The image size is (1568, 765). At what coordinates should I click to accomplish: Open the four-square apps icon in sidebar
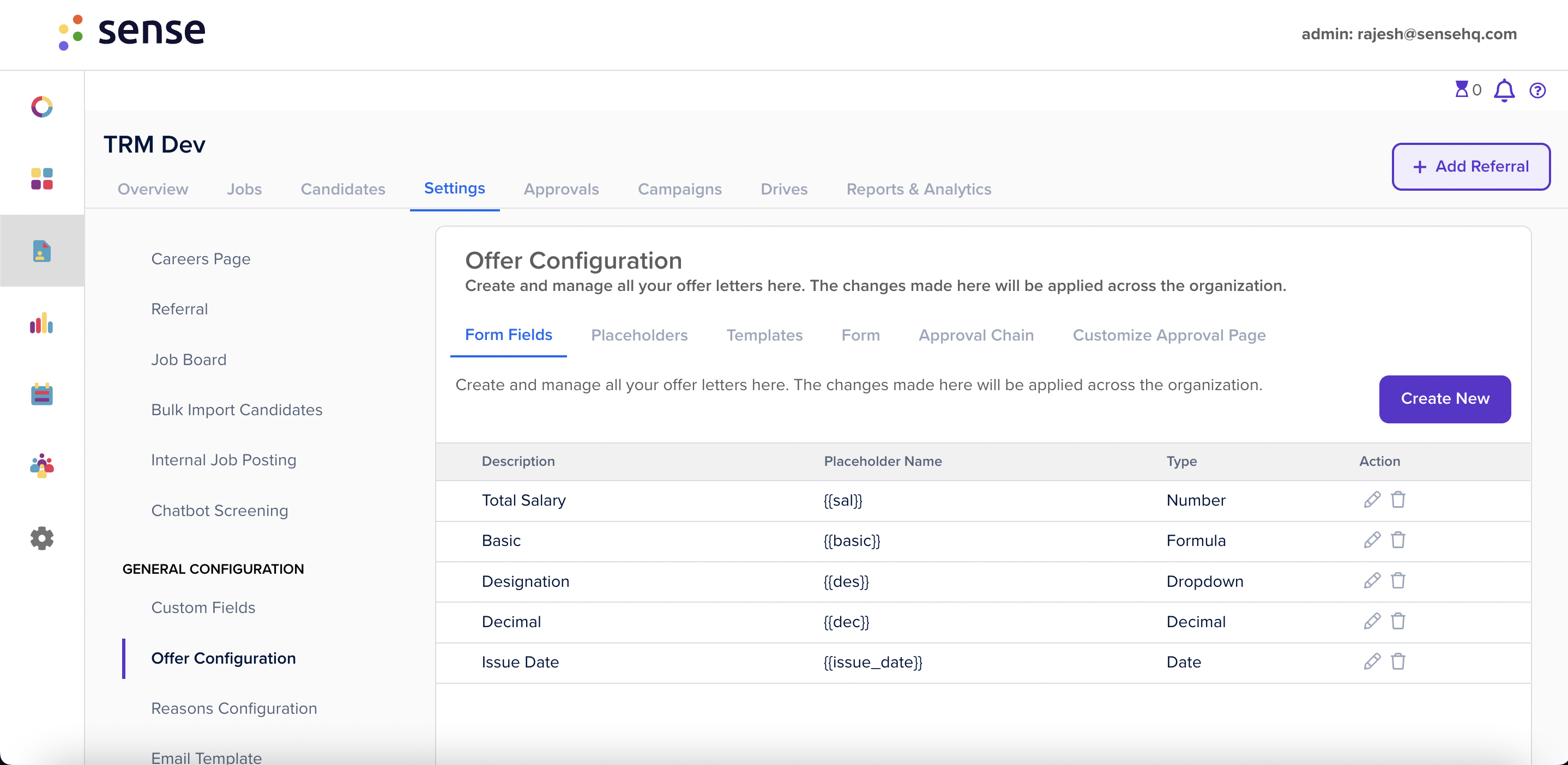click(42, 179)
